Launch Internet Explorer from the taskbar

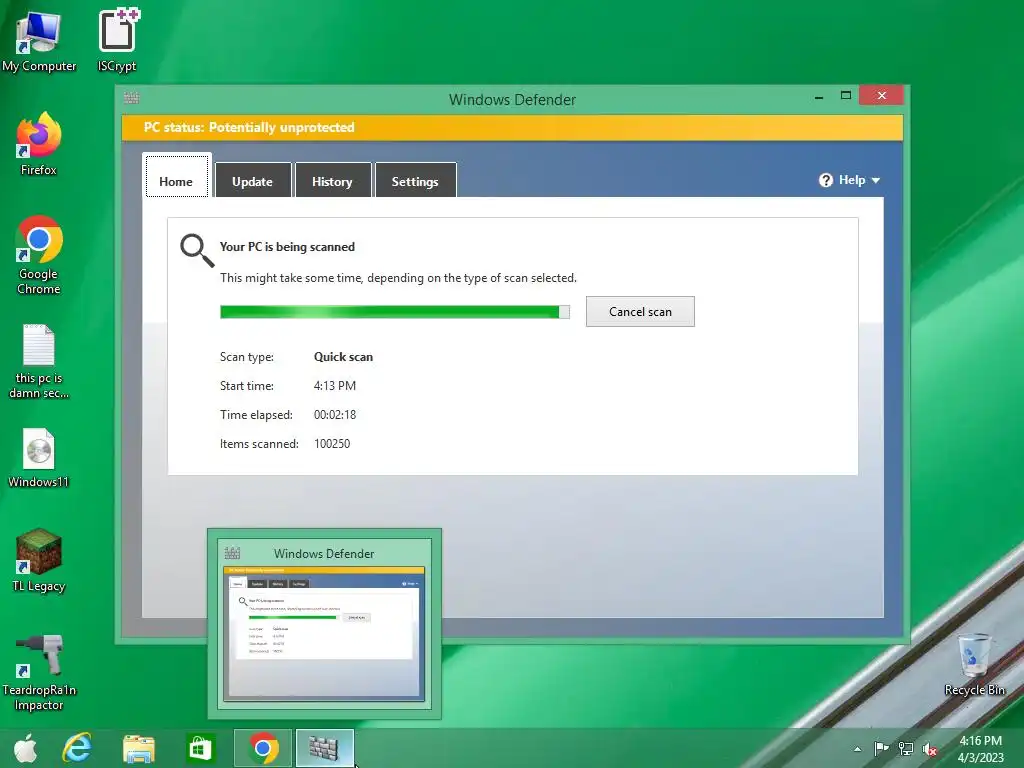point(77,748)
